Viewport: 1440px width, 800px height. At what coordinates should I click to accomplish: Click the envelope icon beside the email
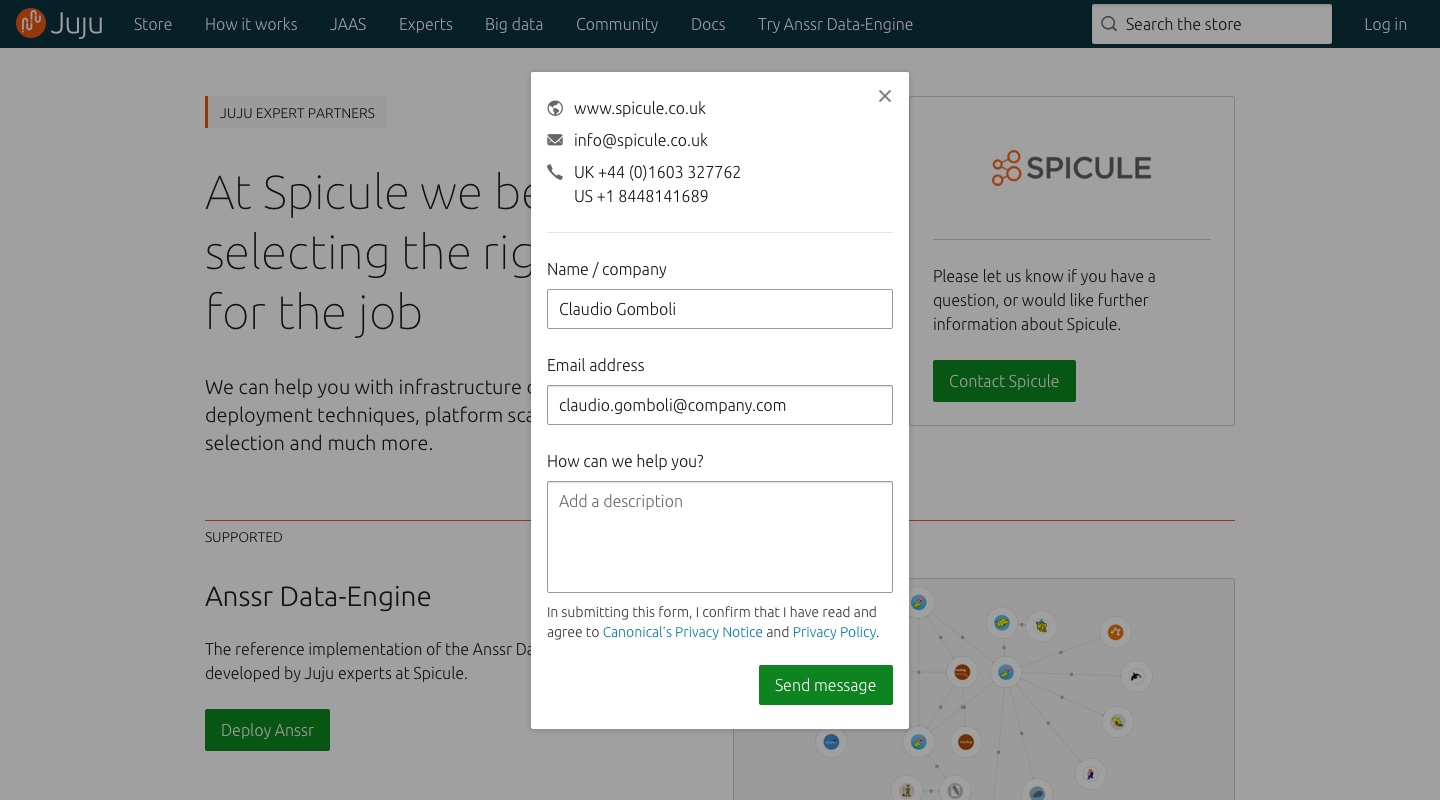[x=555, y=140]
